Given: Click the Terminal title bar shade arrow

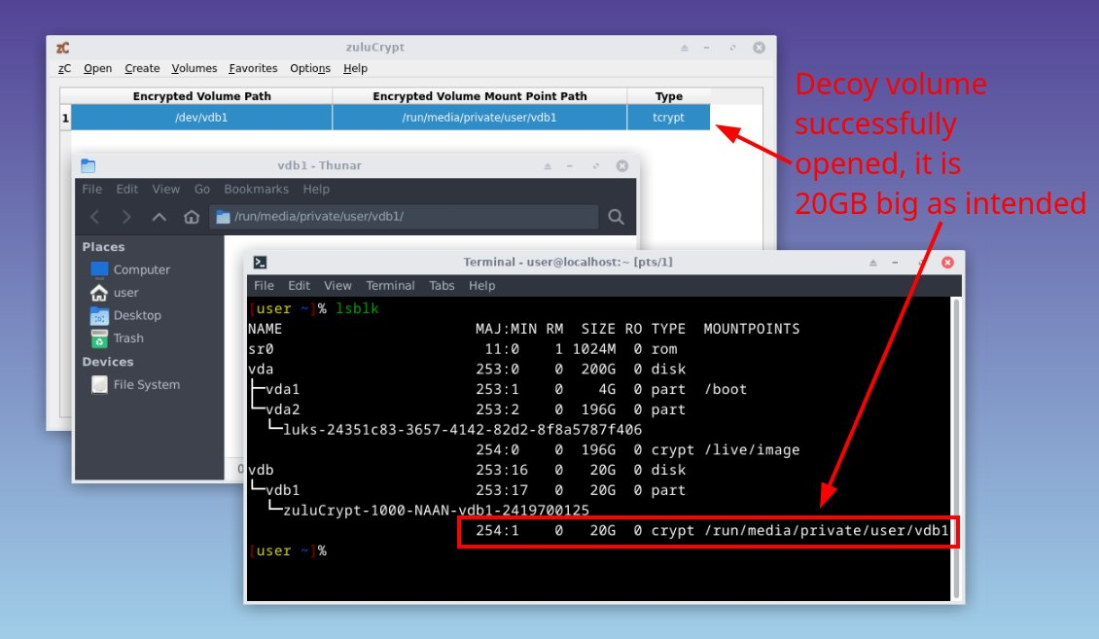Looking at the screenshot, I should (873, 262).
